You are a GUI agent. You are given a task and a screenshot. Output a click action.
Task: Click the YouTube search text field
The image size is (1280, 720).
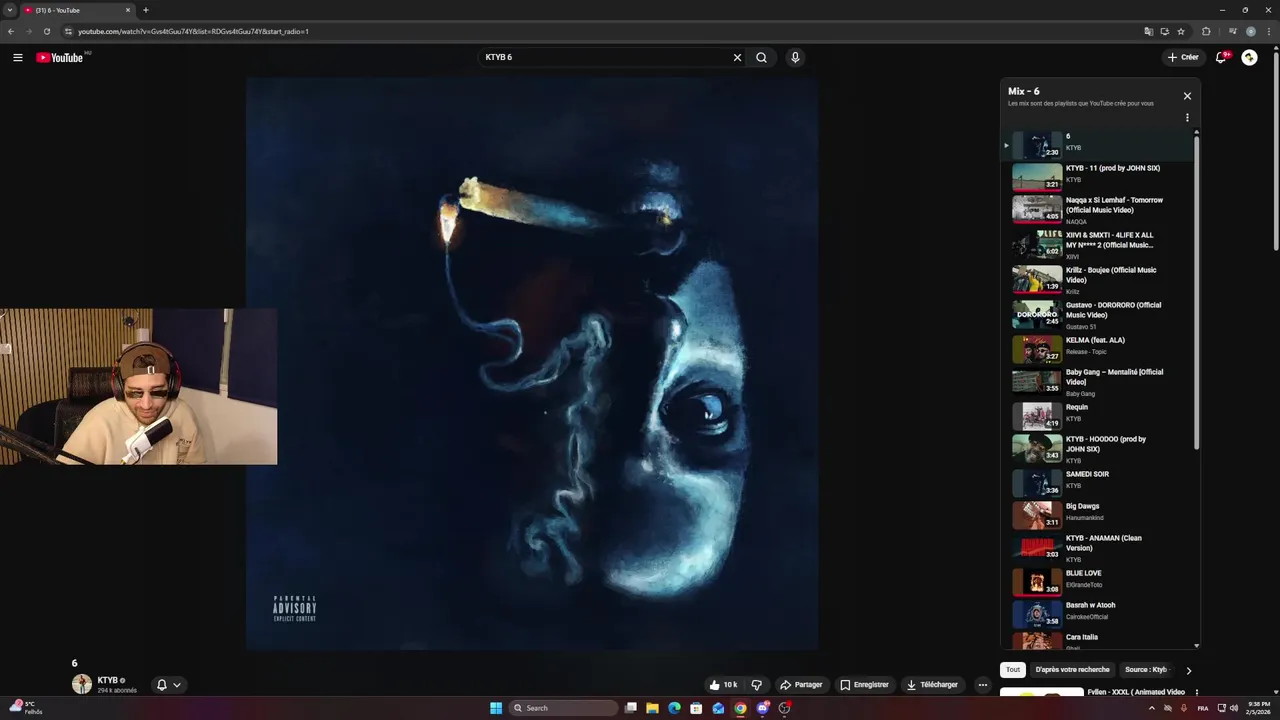(605, 57)
